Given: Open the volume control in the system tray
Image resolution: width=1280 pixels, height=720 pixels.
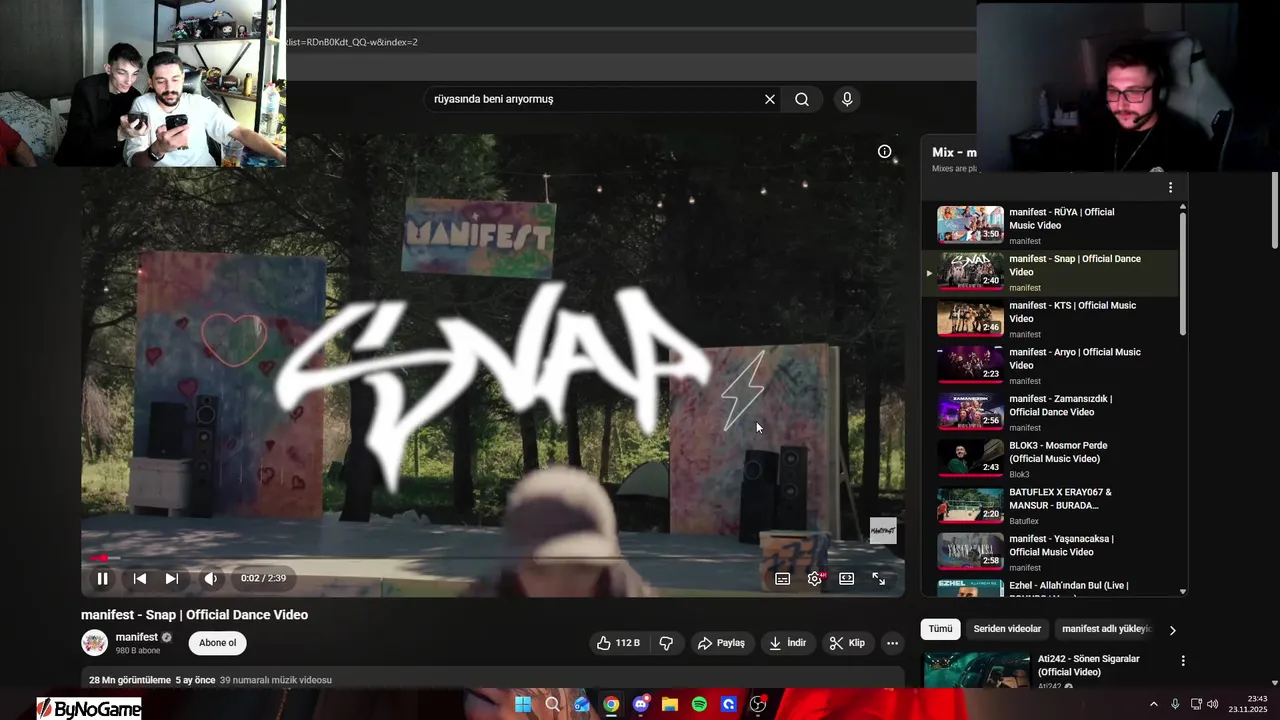Looking at the screenshot, I should point(1213,704).
